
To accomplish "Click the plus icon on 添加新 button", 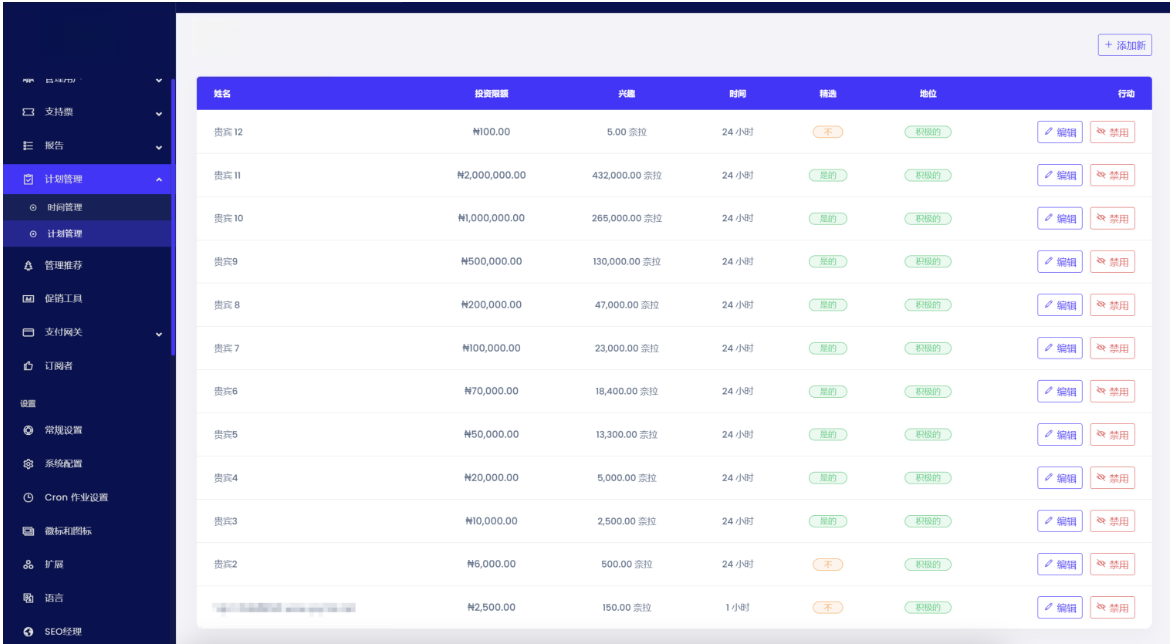I will (x=1108, y=45).
